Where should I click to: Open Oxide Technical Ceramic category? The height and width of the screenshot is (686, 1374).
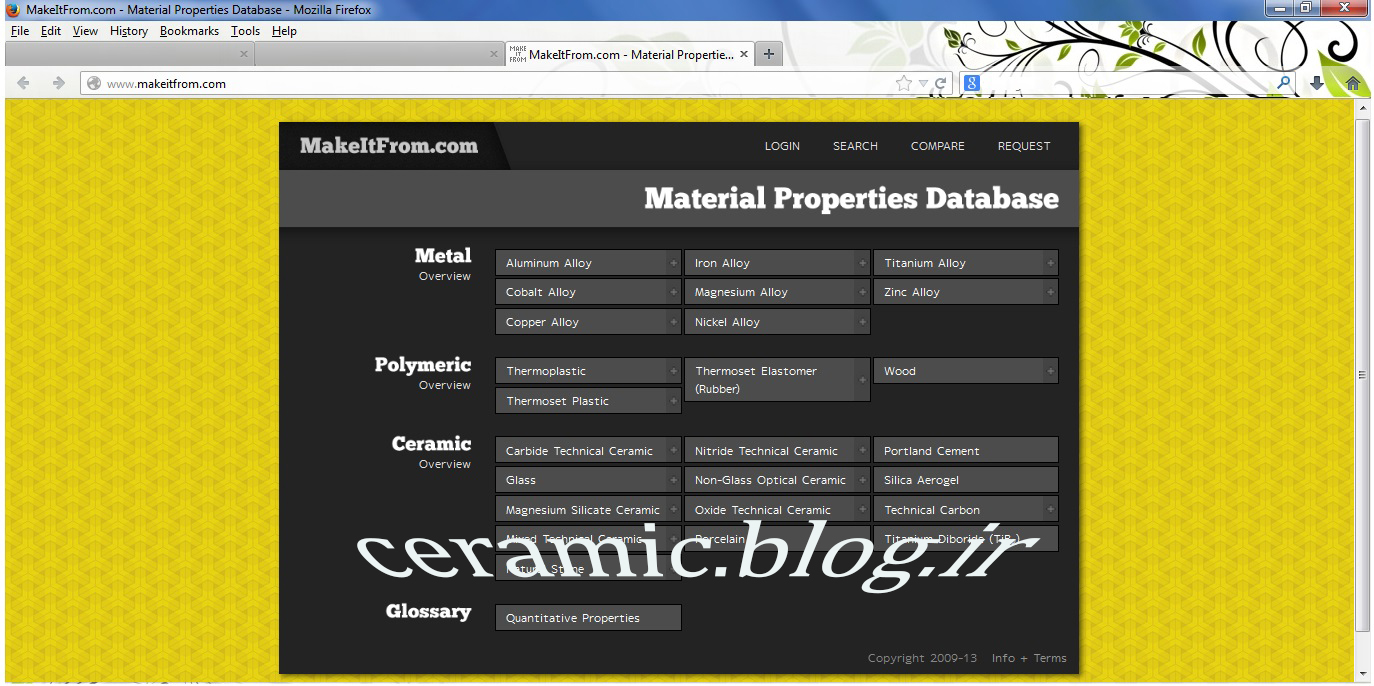[777, 510]
